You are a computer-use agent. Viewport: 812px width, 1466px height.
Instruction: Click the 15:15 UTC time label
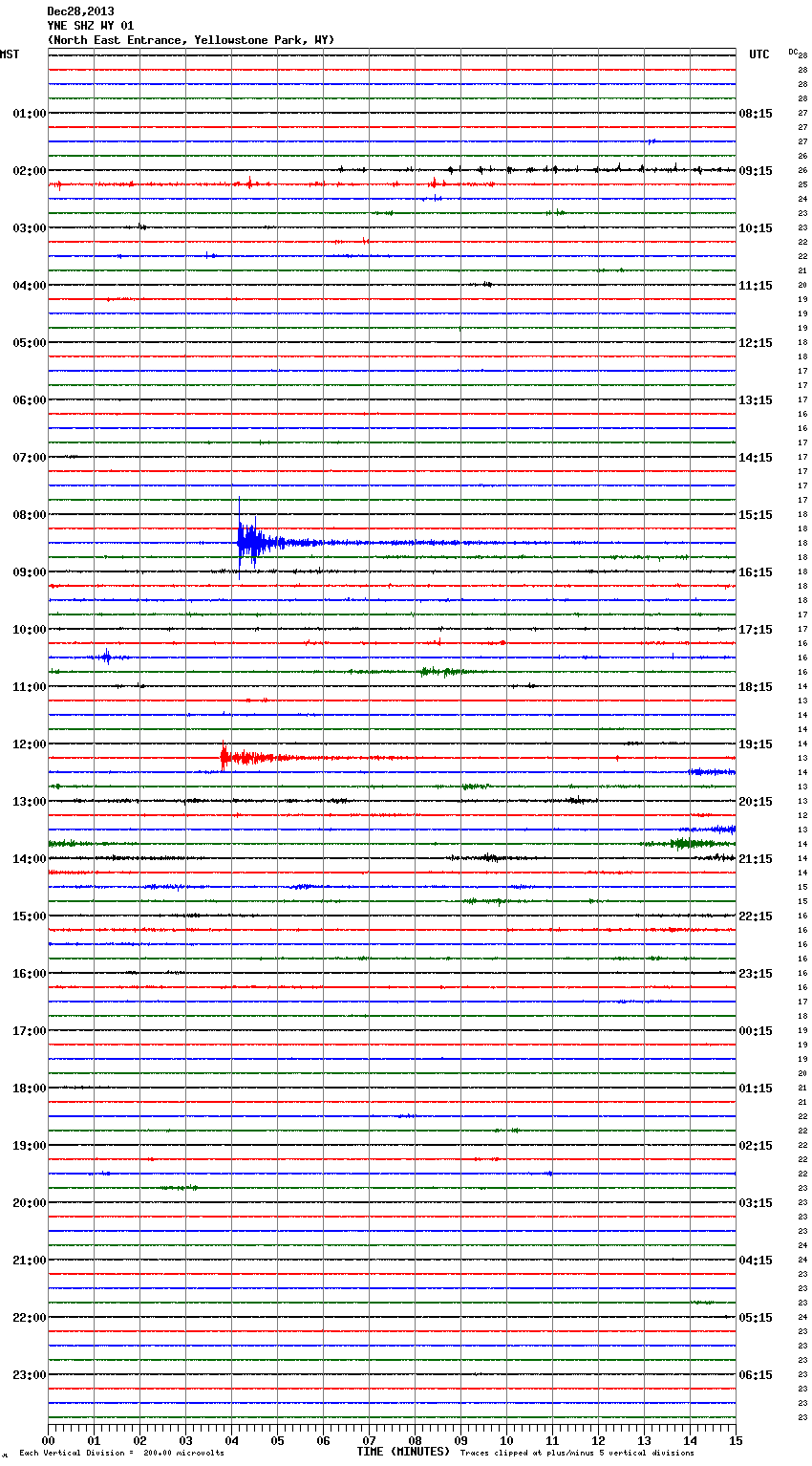click(x=756, y=515)
